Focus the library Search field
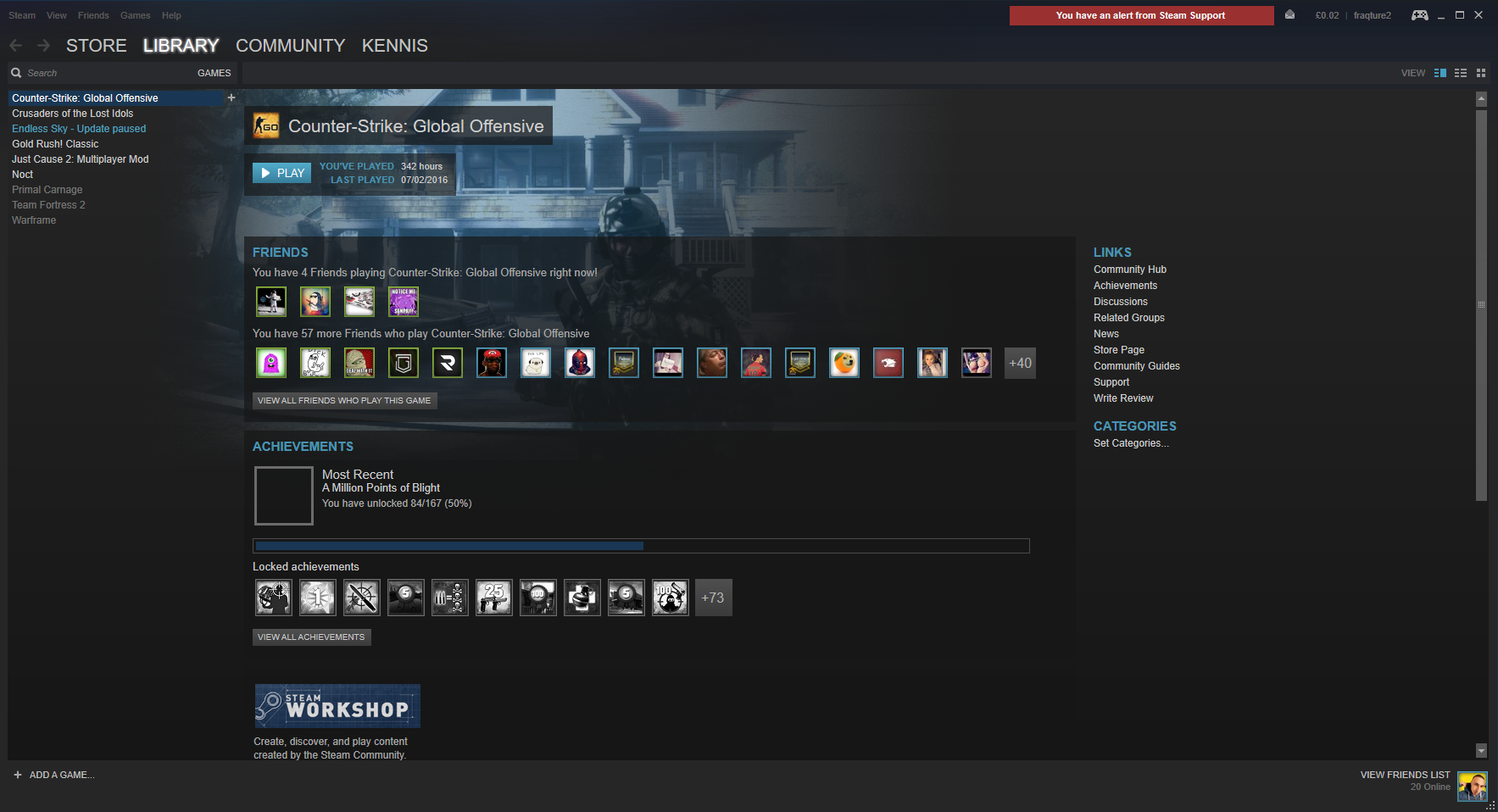The width and height of the screenshot is (1498, 812). (x=102, y=73)
